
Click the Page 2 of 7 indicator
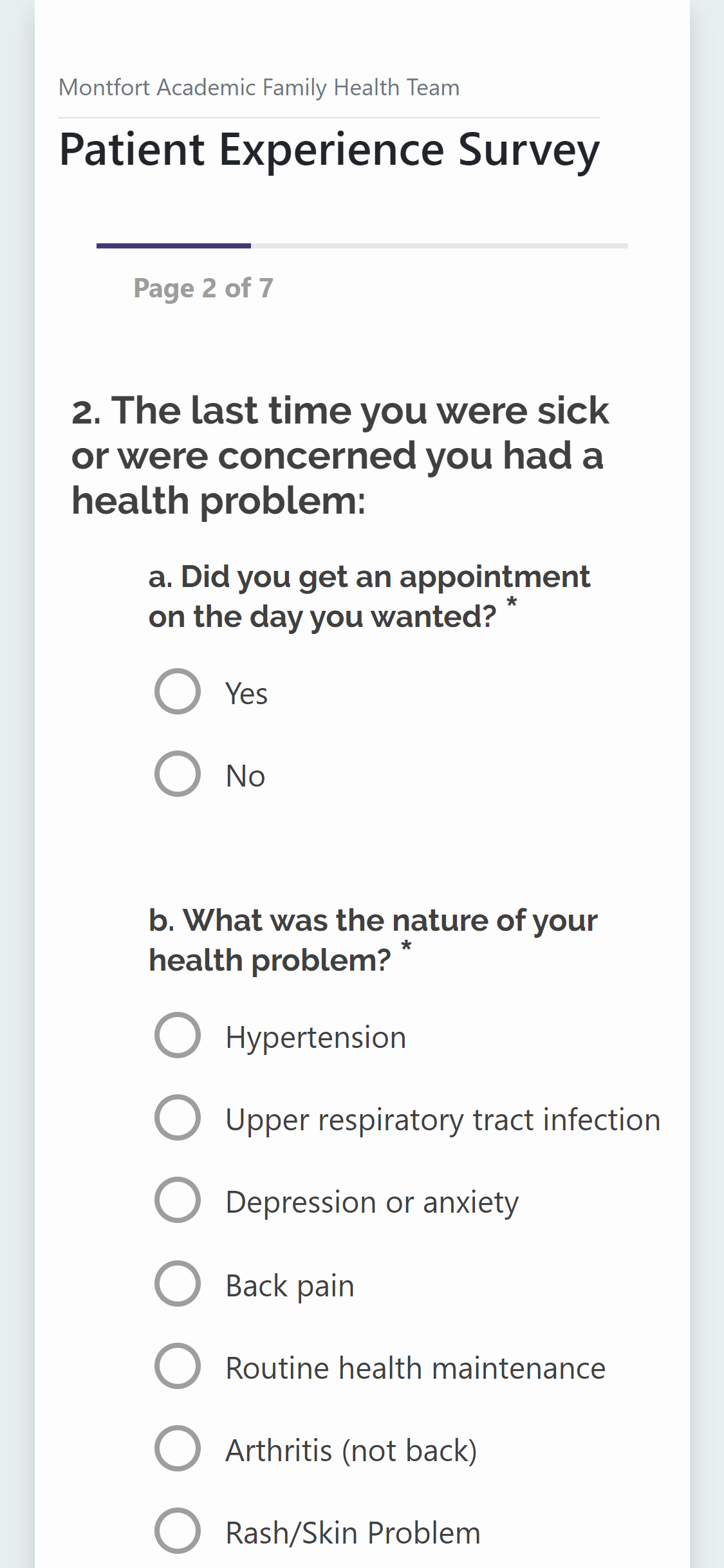[204, 288]
